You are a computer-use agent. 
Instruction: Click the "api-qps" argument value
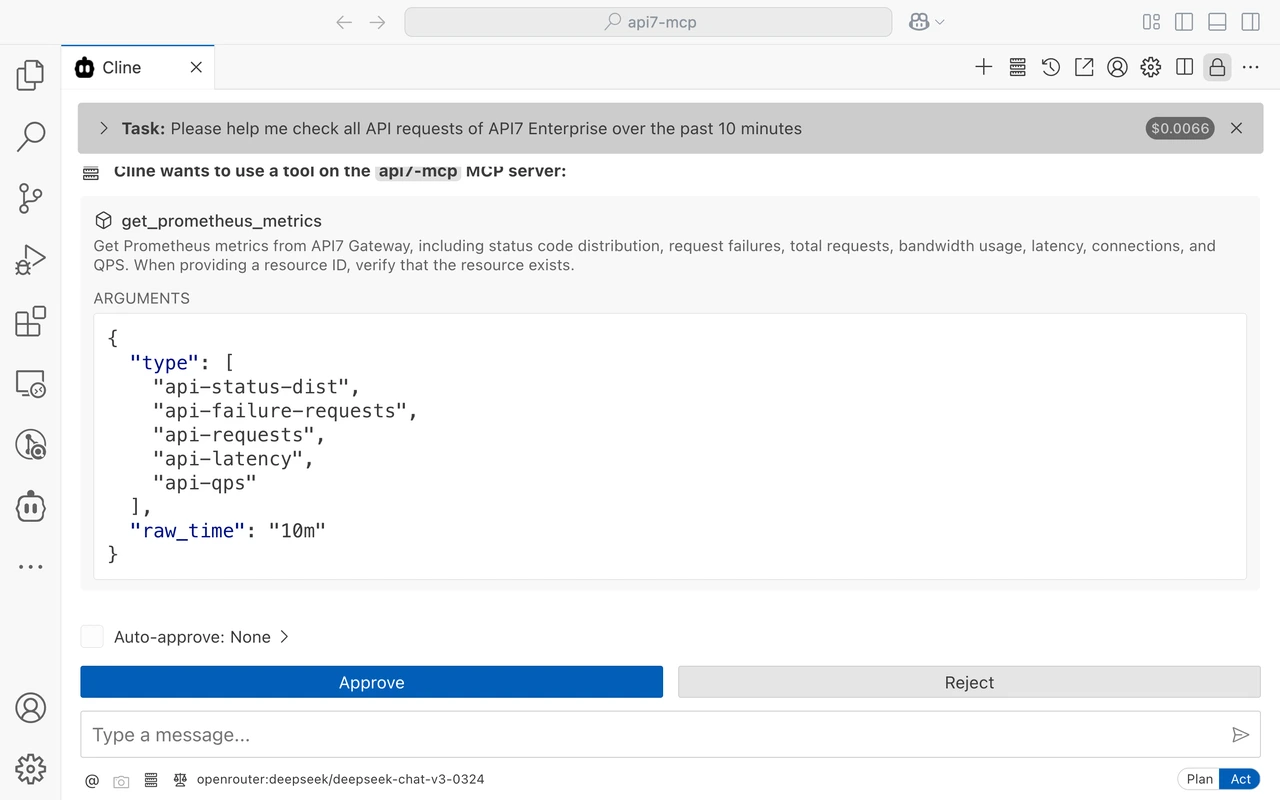(x=204, y=483)
